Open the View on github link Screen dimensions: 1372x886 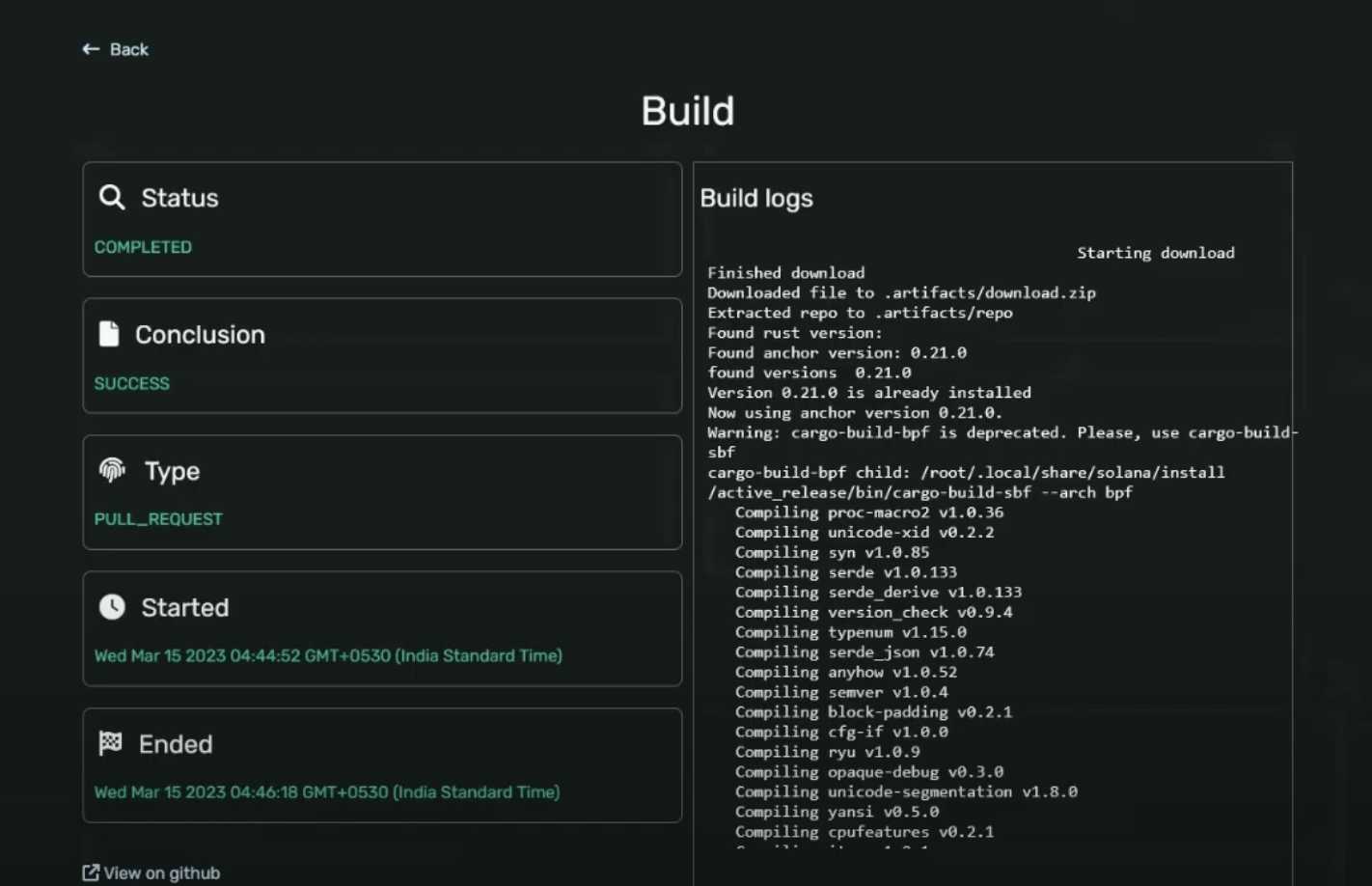151,872
